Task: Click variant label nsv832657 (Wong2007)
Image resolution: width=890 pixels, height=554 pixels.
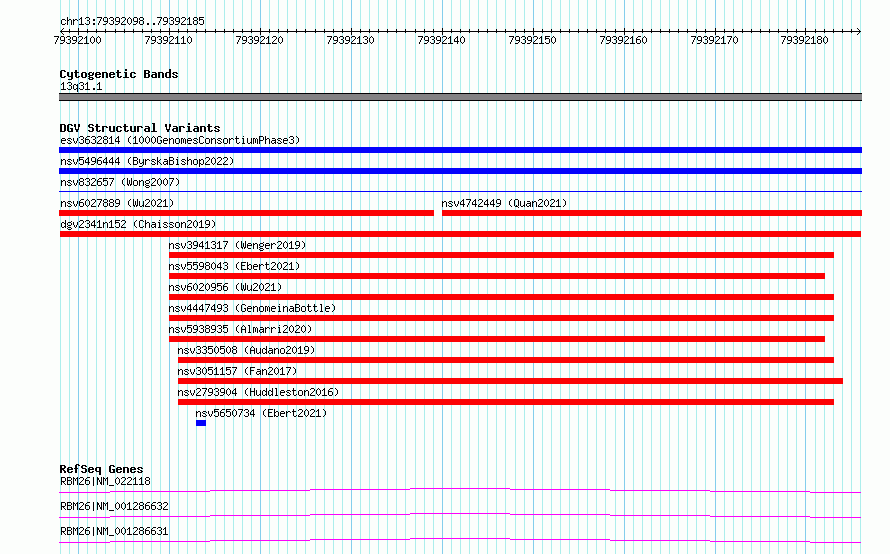Action: click(x=120, y=182)
